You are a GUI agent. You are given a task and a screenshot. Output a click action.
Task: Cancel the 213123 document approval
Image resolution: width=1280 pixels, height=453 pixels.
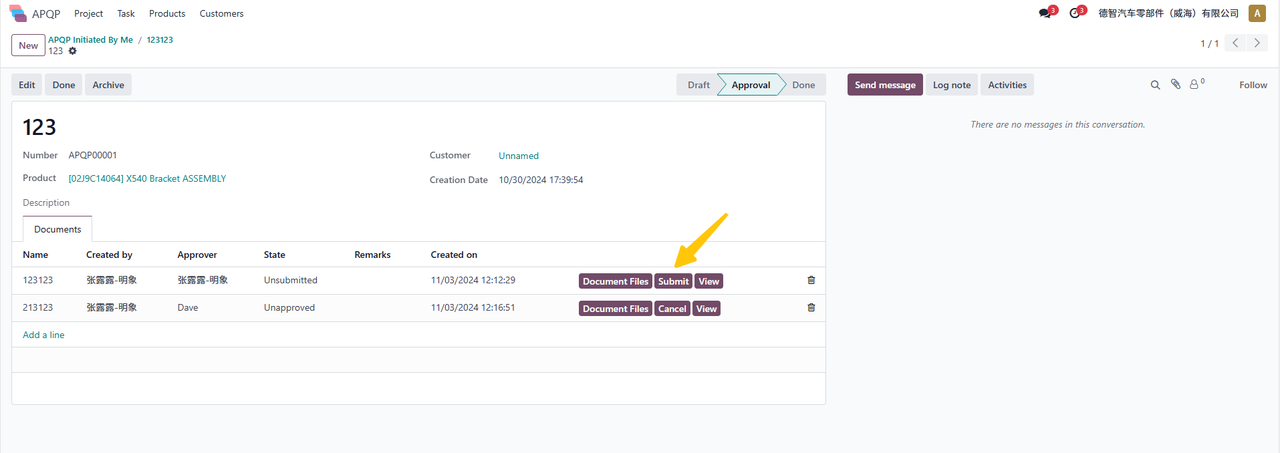[672, 308]
